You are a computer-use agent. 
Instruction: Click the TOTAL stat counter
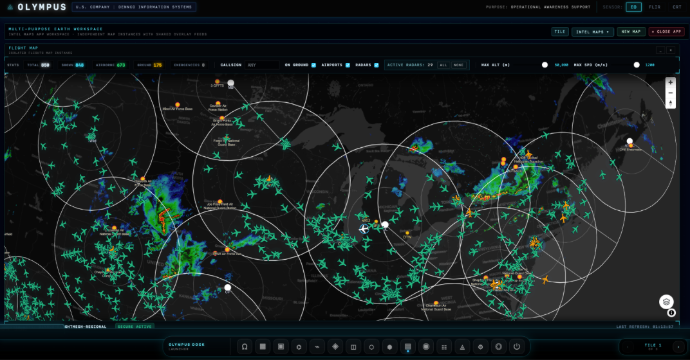(38, 65)
